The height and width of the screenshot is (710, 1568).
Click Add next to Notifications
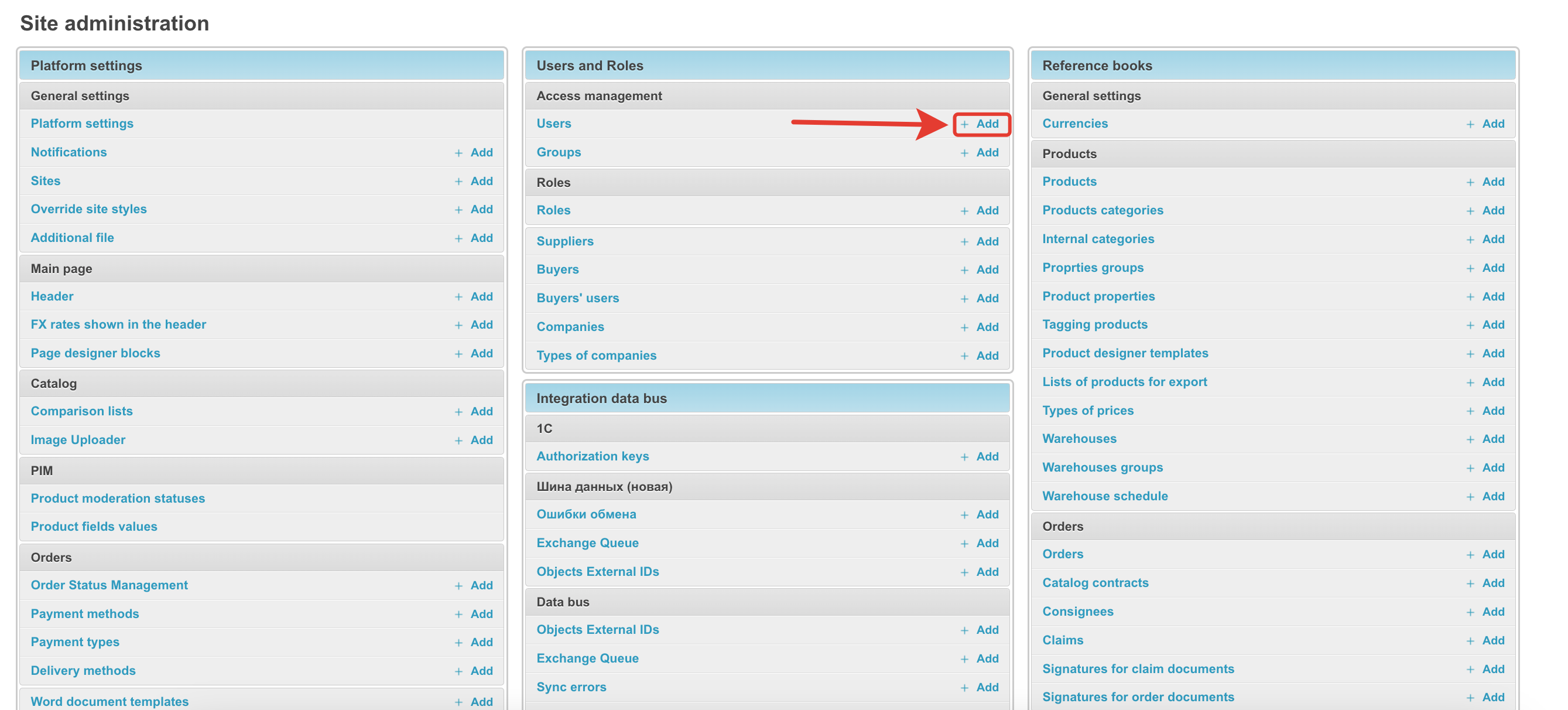(481, 152)
